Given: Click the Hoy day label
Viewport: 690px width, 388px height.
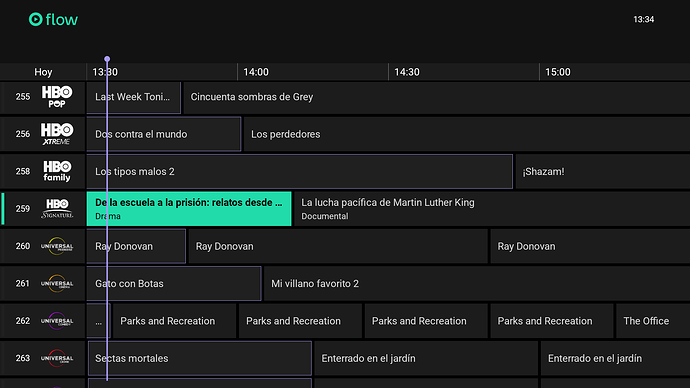Looking at the screenshot, I should pyautogui.click(x=43, y=72).
